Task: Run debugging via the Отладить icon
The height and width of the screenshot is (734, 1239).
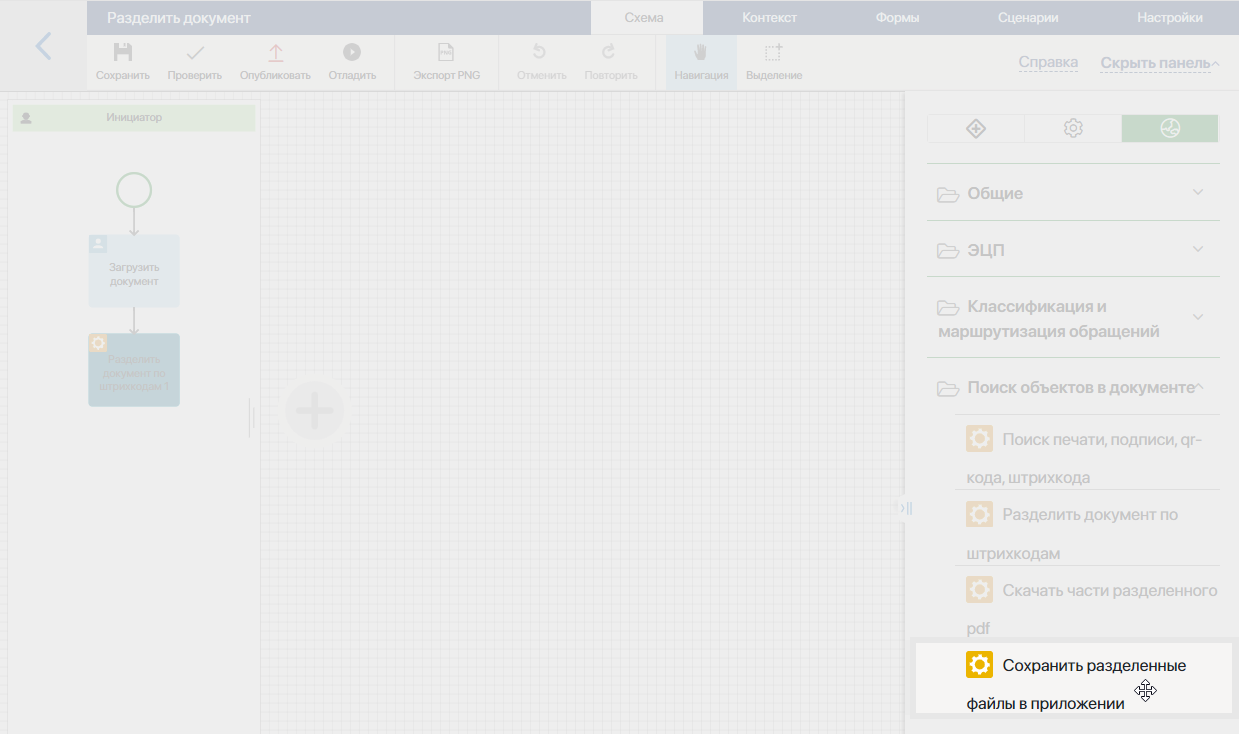Action: pos(352,52)
